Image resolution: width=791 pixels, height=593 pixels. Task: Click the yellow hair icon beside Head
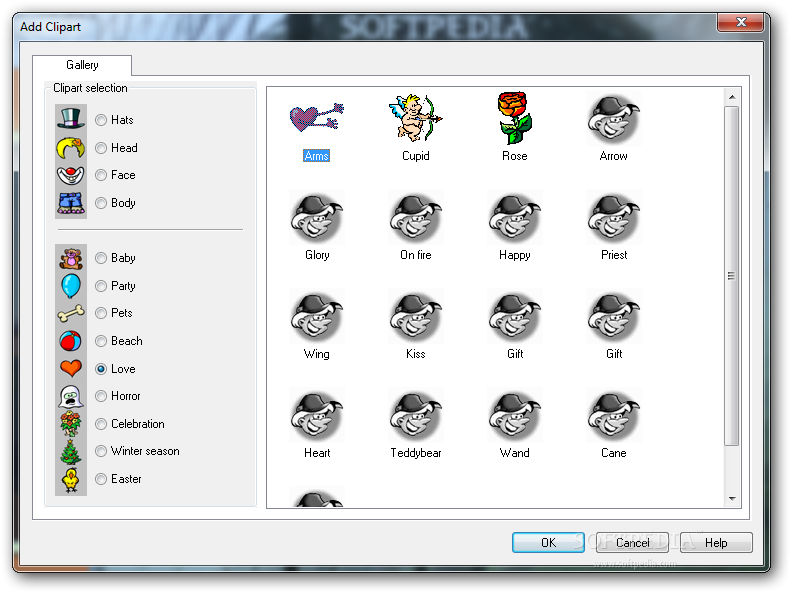71,147
